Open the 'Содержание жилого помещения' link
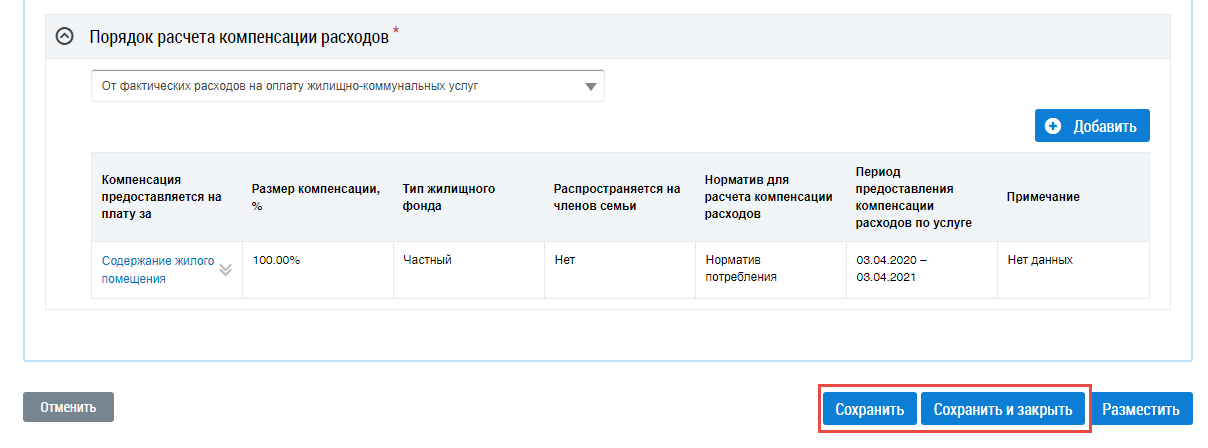Viewport: 1208px width, 448px height. tap(158, 270)
